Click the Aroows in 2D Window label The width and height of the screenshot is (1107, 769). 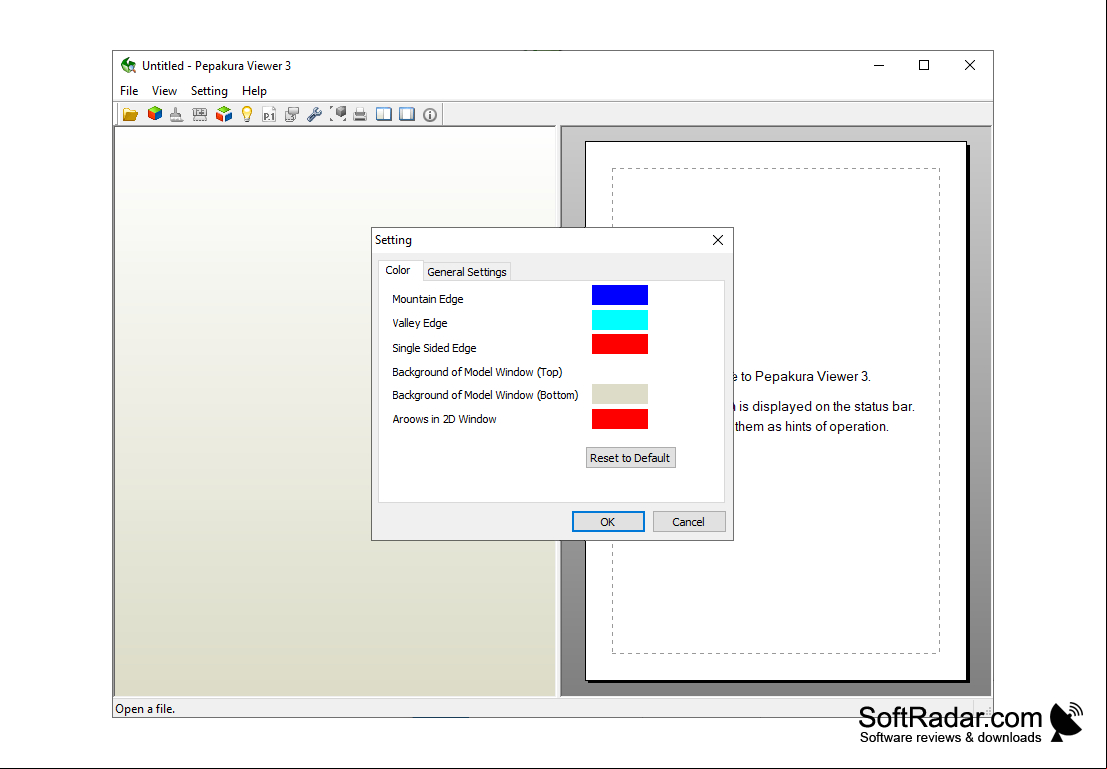point(444,419)
